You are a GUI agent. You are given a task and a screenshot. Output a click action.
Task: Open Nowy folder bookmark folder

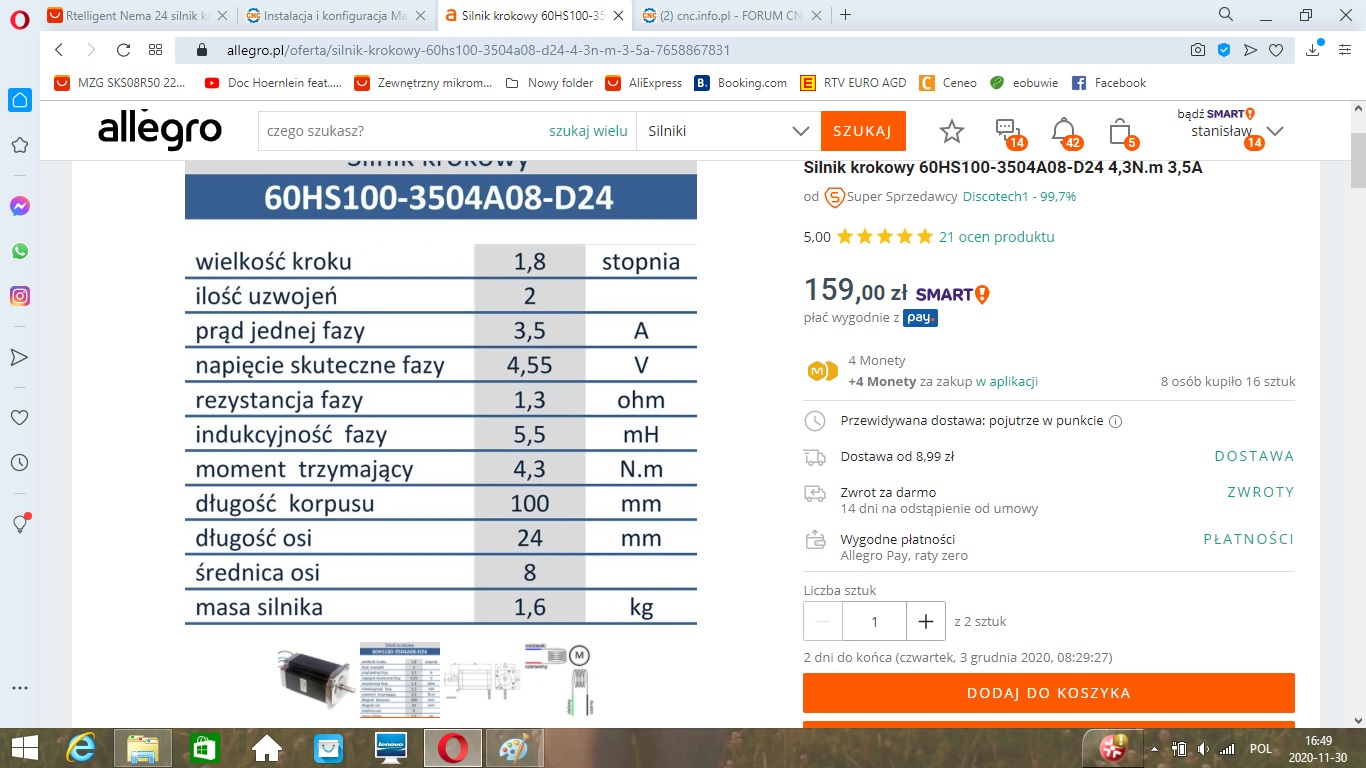[550, 83]
